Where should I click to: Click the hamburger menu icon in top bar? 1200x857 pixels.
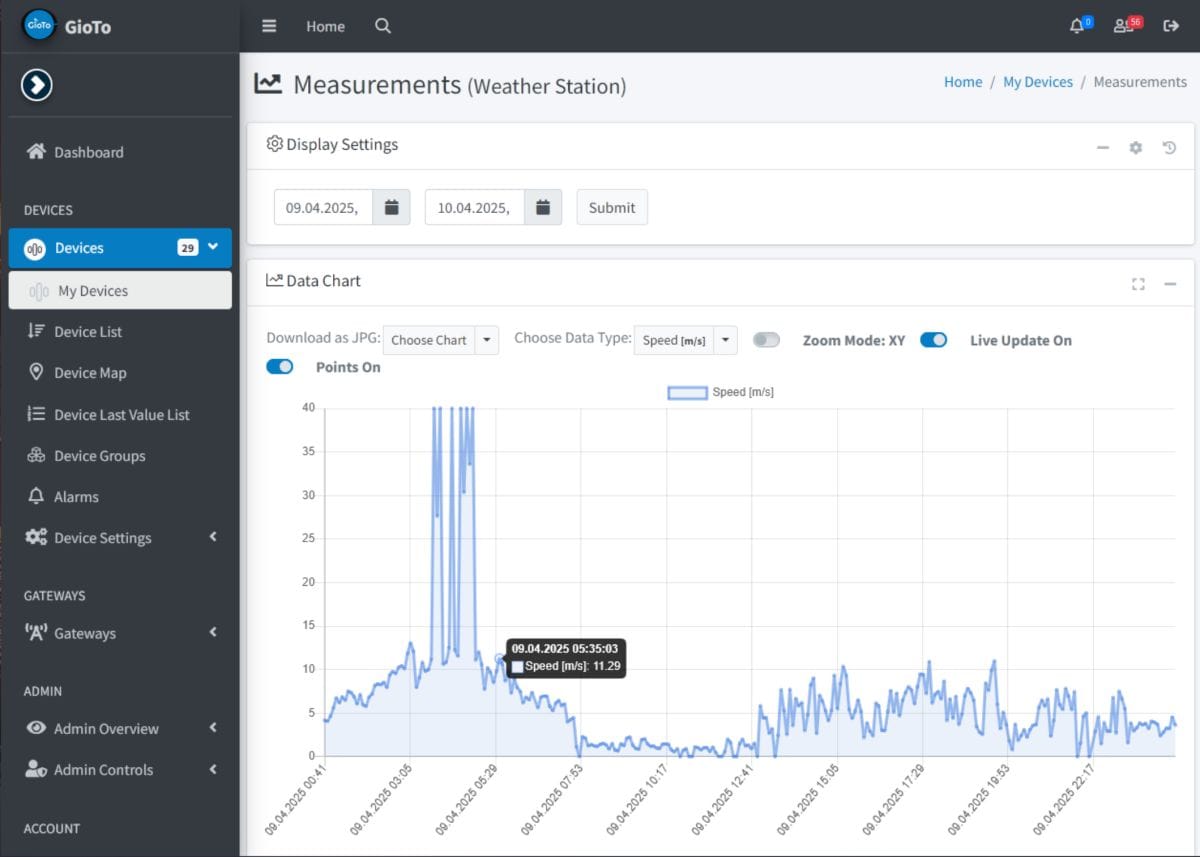pos(269,26)
